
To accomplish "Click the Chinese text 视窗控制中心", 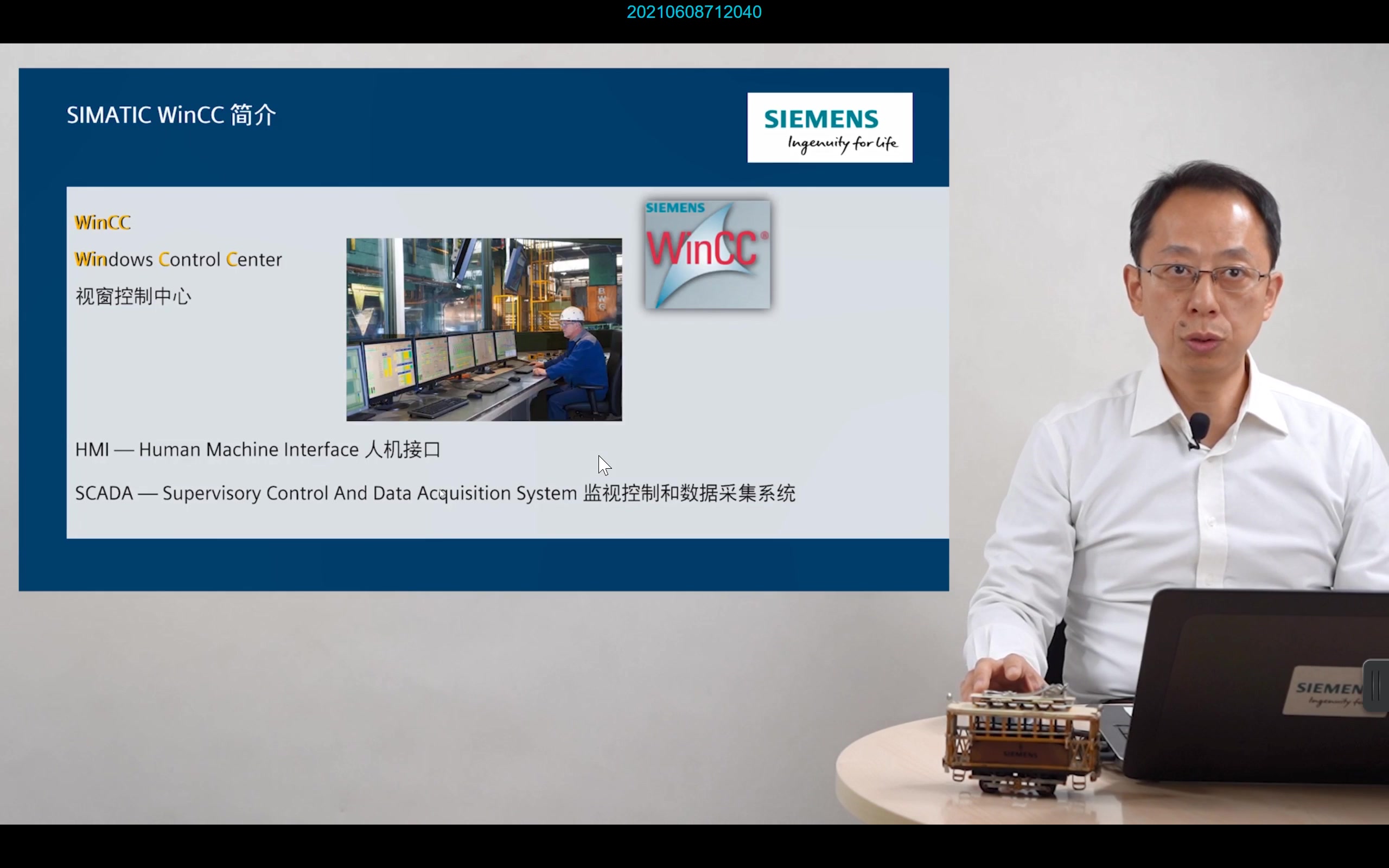I will coord(133,297).
